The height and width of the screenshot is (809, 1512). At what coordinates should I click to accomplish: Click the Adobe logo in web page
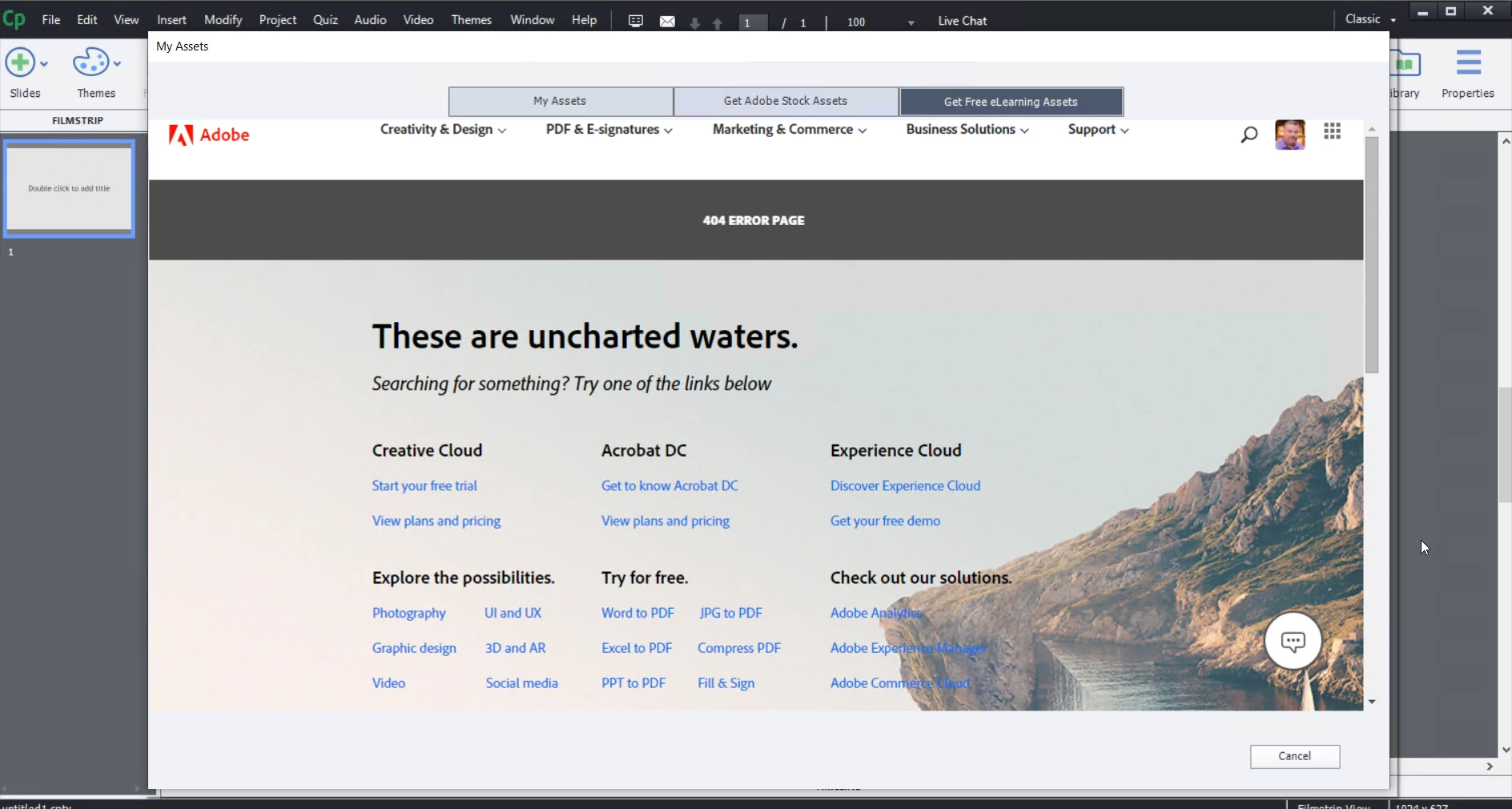point(209,135)
